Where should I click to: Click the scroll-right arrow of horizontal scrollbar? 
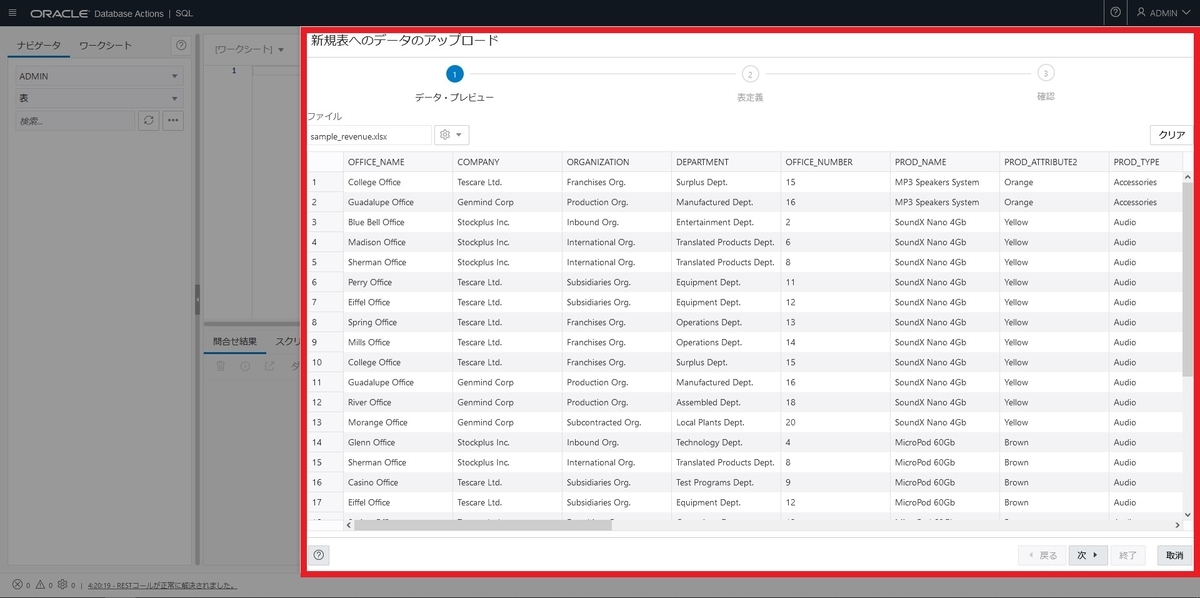pyautogui.click(x=1177, y=525)
